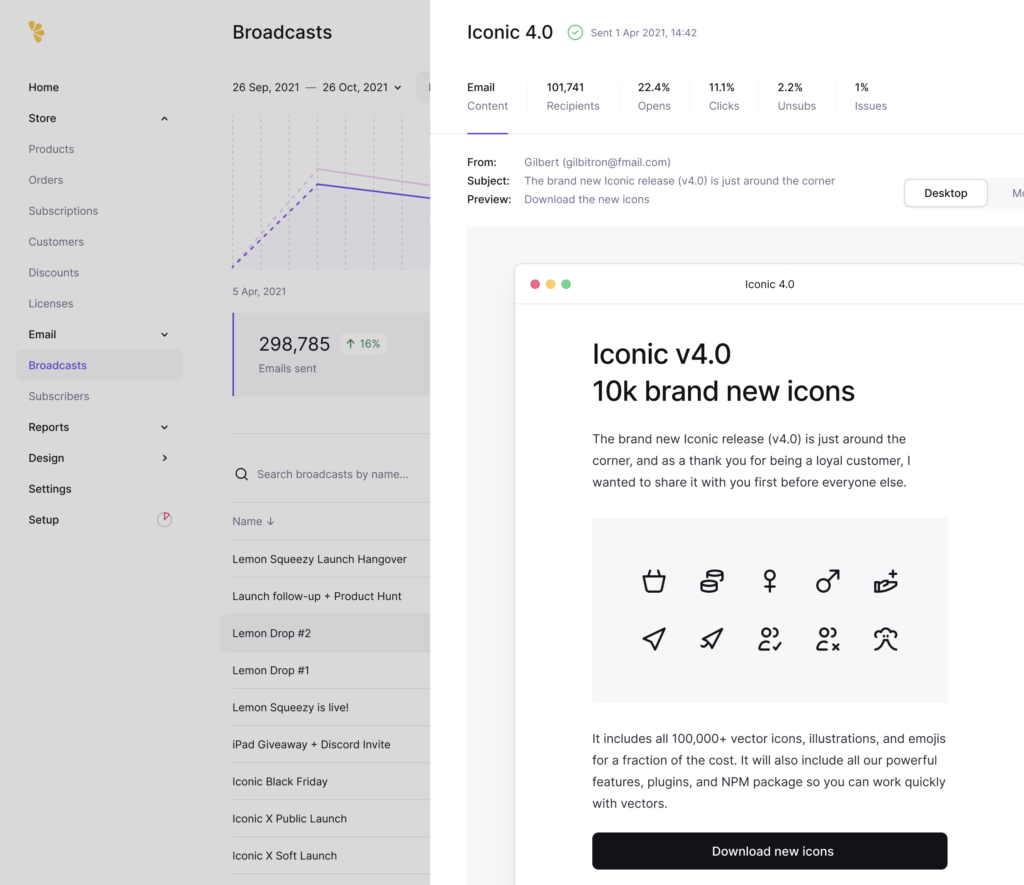Switch to the Issues tab
The image size is (1024, 885).
pyautogui.click(x=871, y=97)
